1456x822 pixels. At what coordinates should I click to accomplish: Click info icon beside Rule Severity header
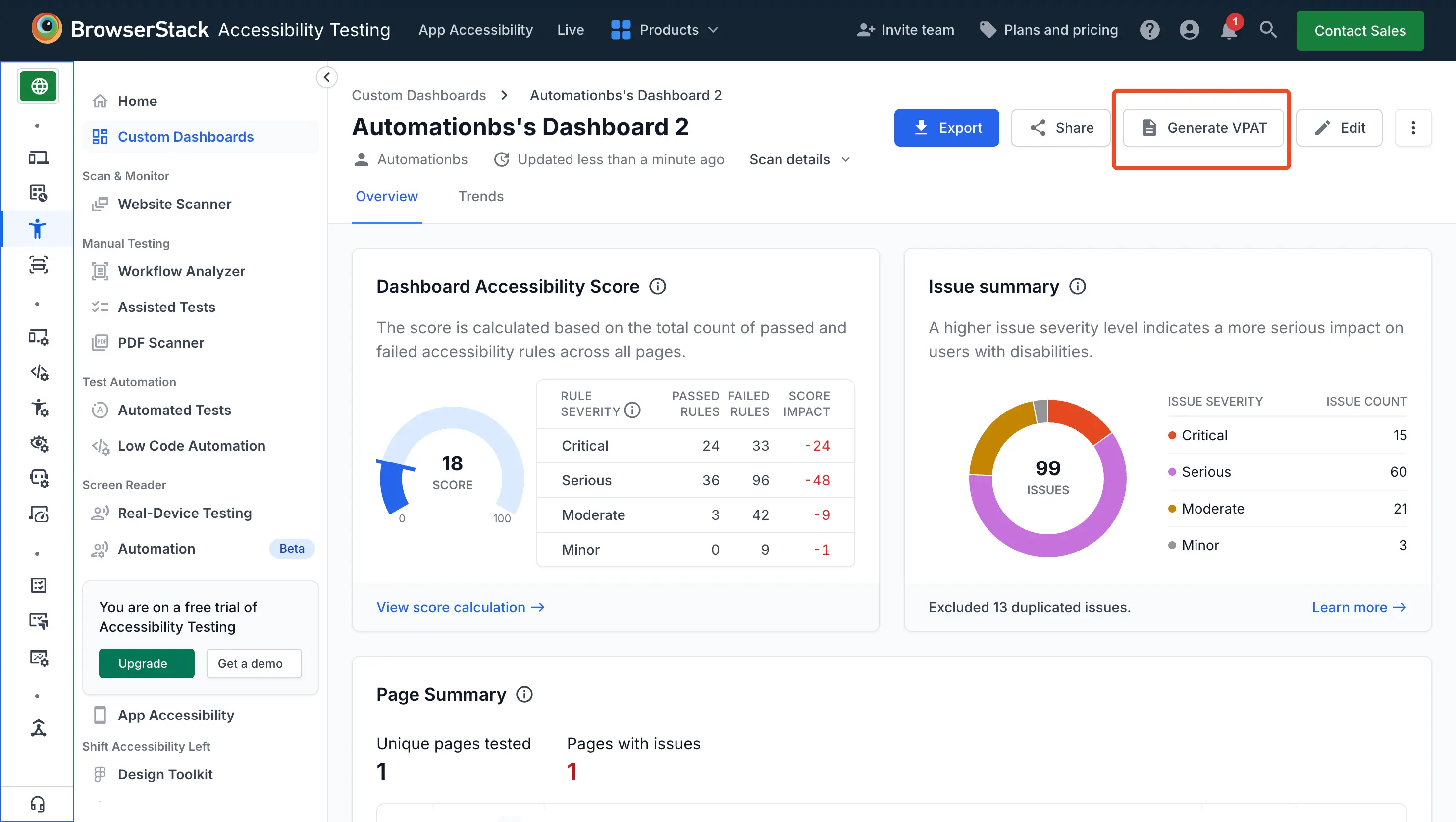coord(632,410)
